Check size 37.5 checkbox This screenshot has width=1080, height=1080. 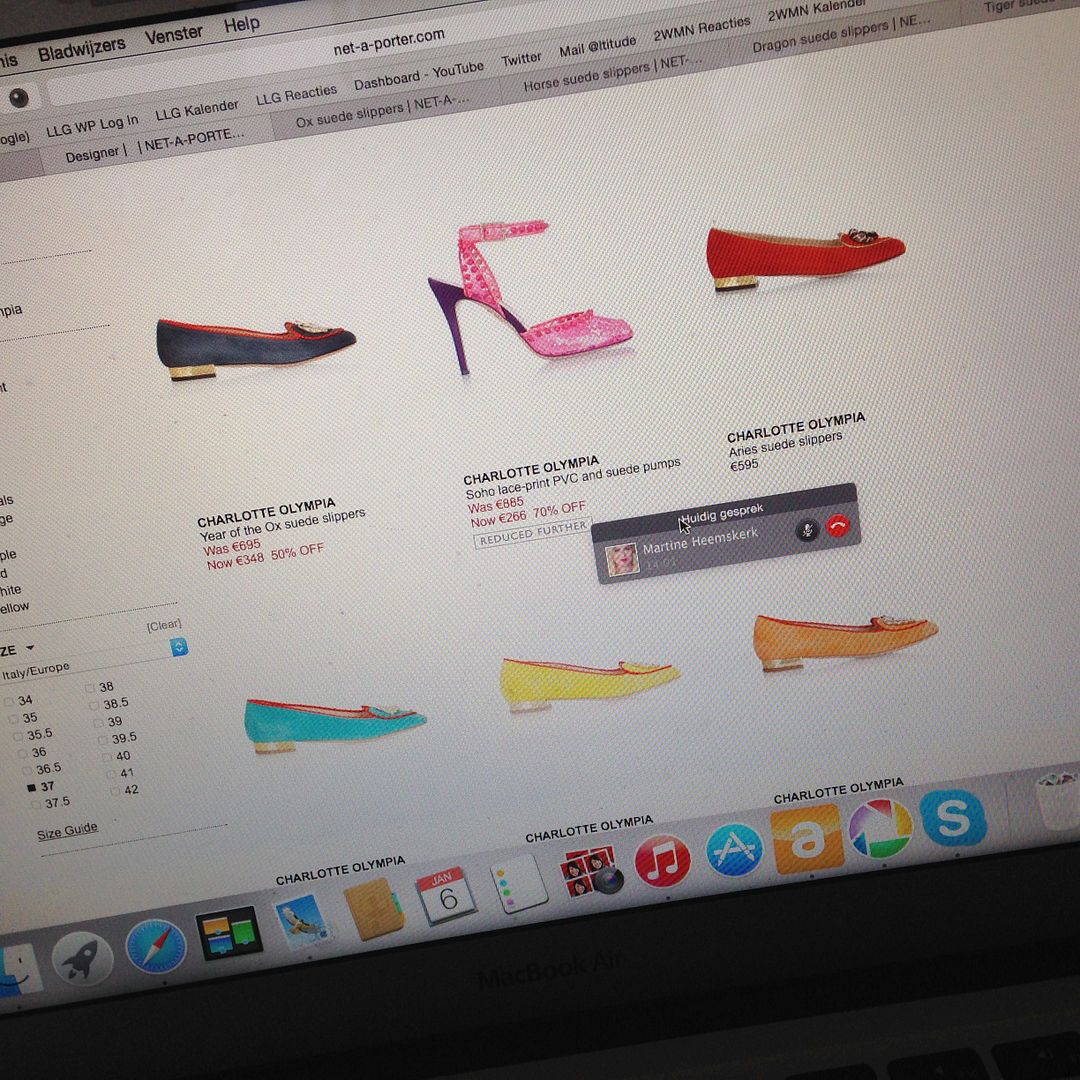[36, 804]
